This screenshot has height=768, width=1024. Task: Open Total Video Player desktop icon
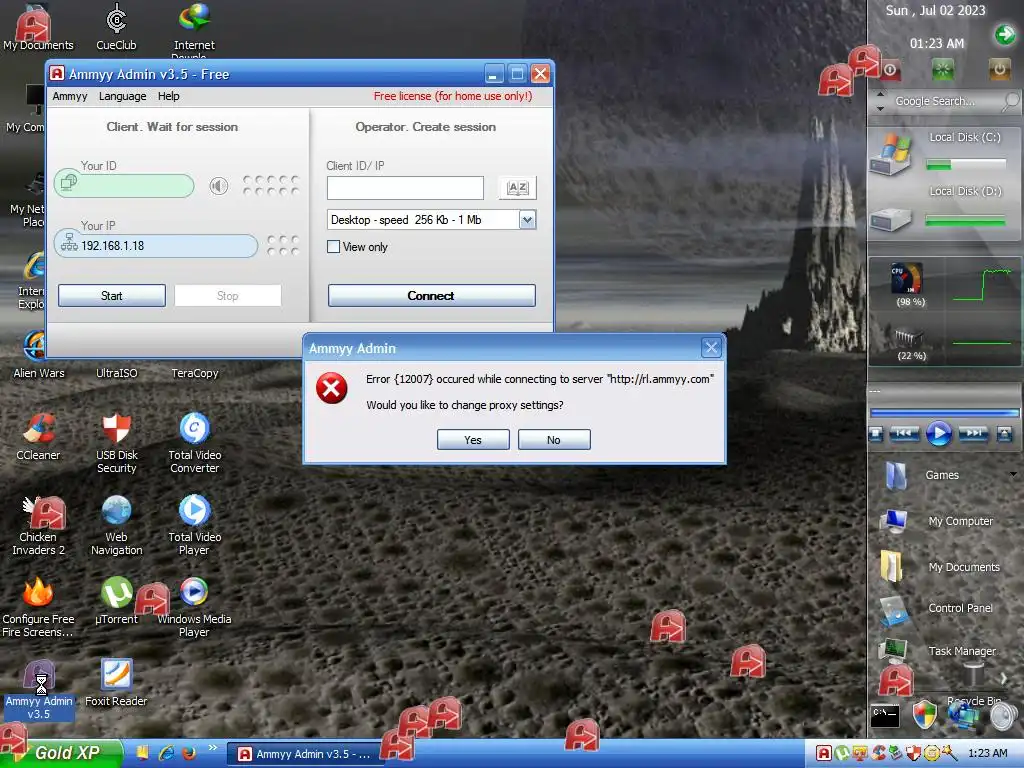195,525
